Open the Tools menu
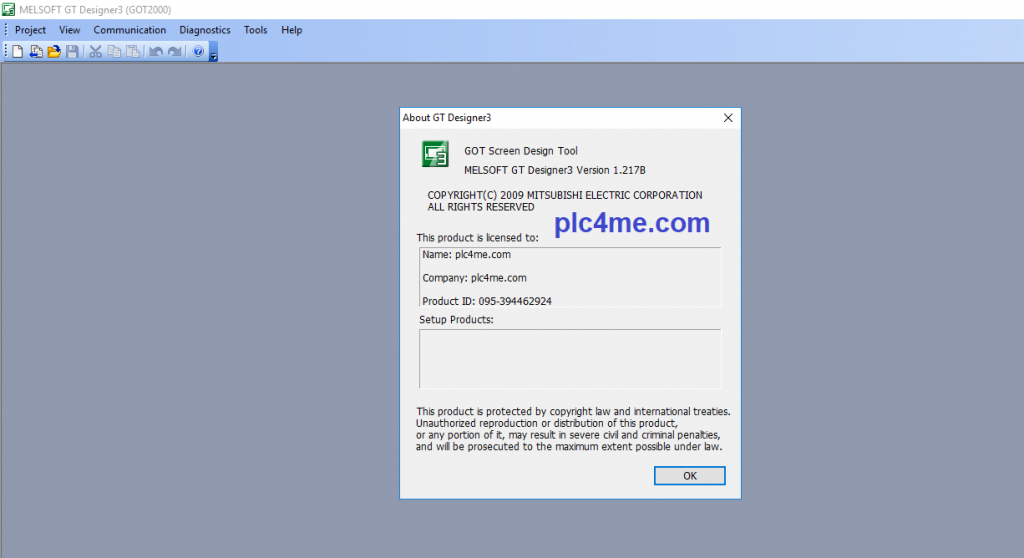Image resolution: width=1024 pixels, height=558 pixels. (x=255, y=30)
